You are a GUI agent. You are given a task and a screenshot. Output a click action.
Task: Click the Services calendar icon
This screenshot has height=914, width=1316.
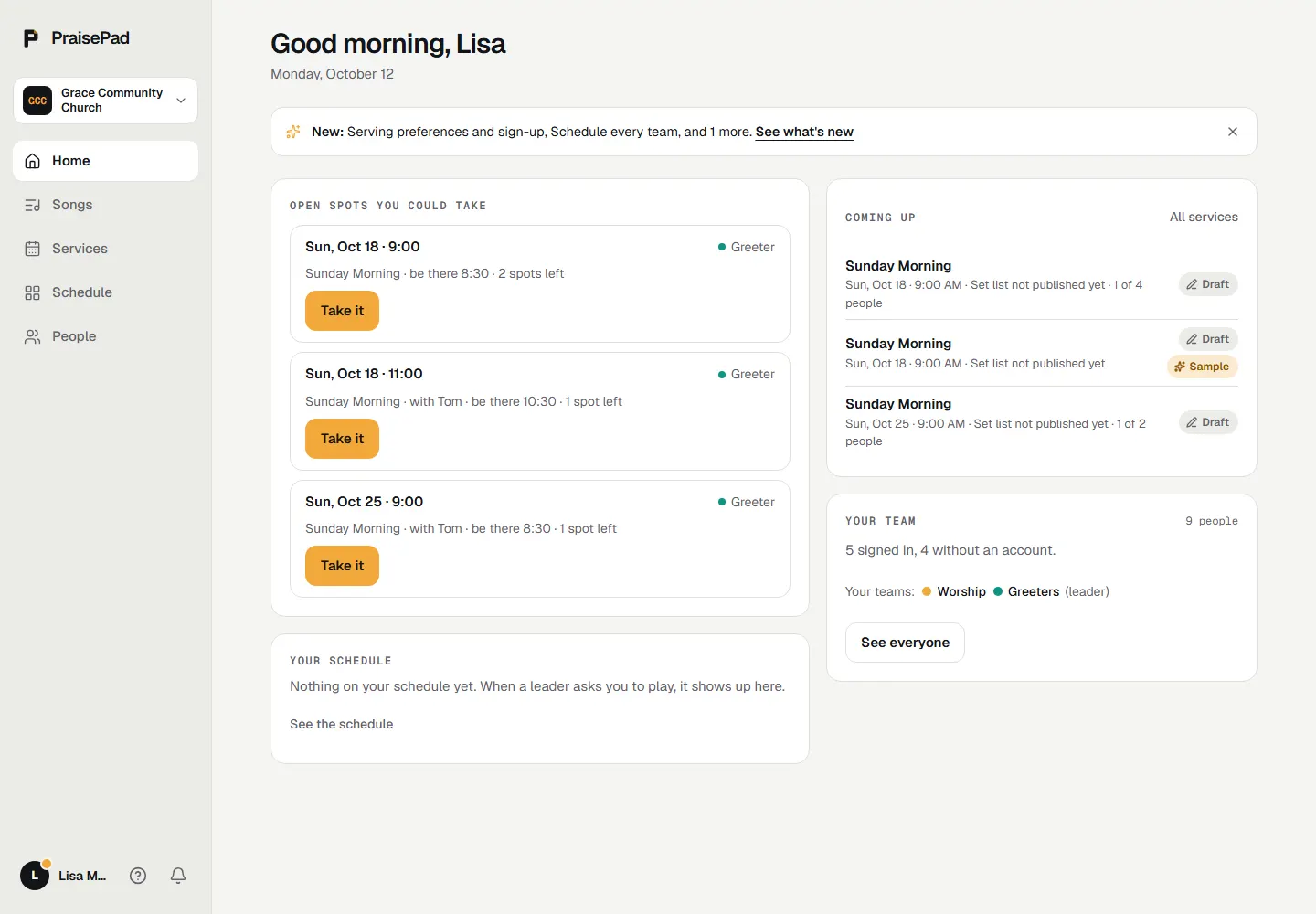(33, 249)
